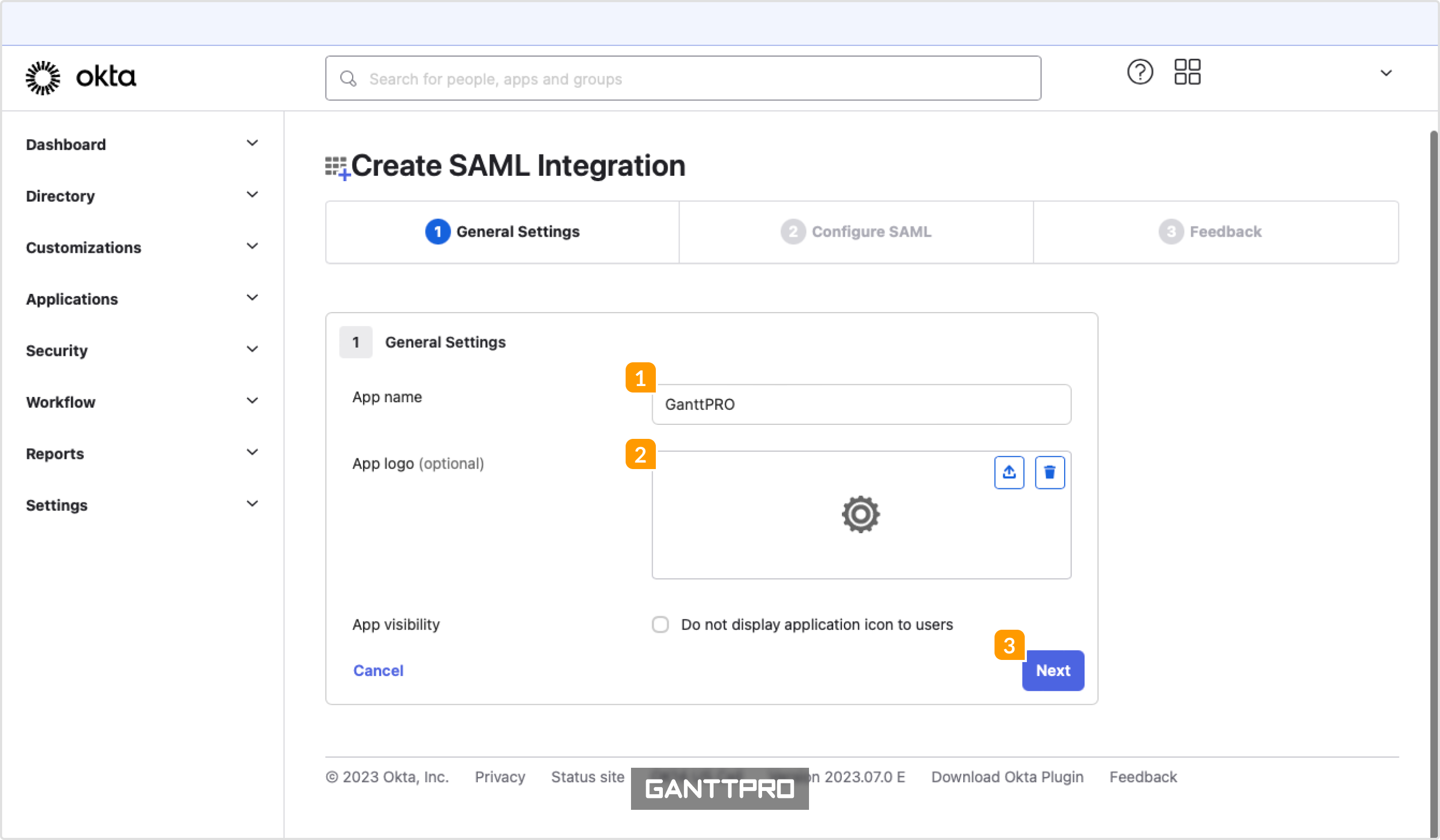Select Dashboard in the sidebar
This screenshot has width=1440, height=840.
(x=66, y=144)
